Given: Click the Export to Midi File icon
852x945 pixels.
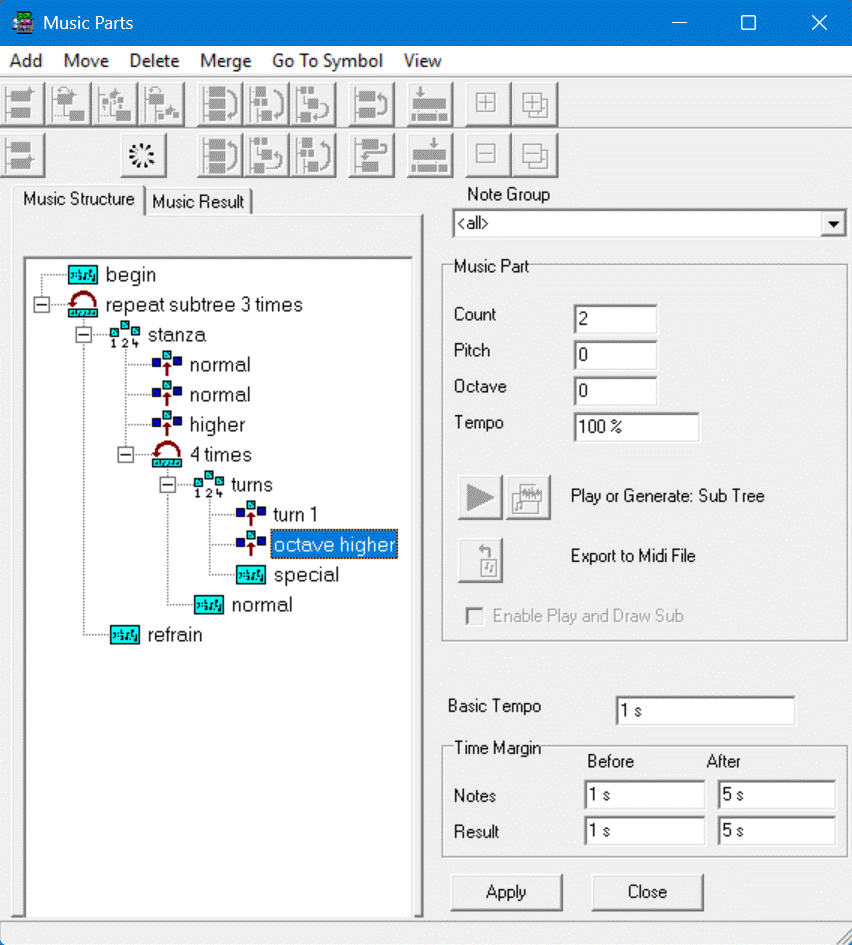Looking at the screenshot, I should point(480,559).
